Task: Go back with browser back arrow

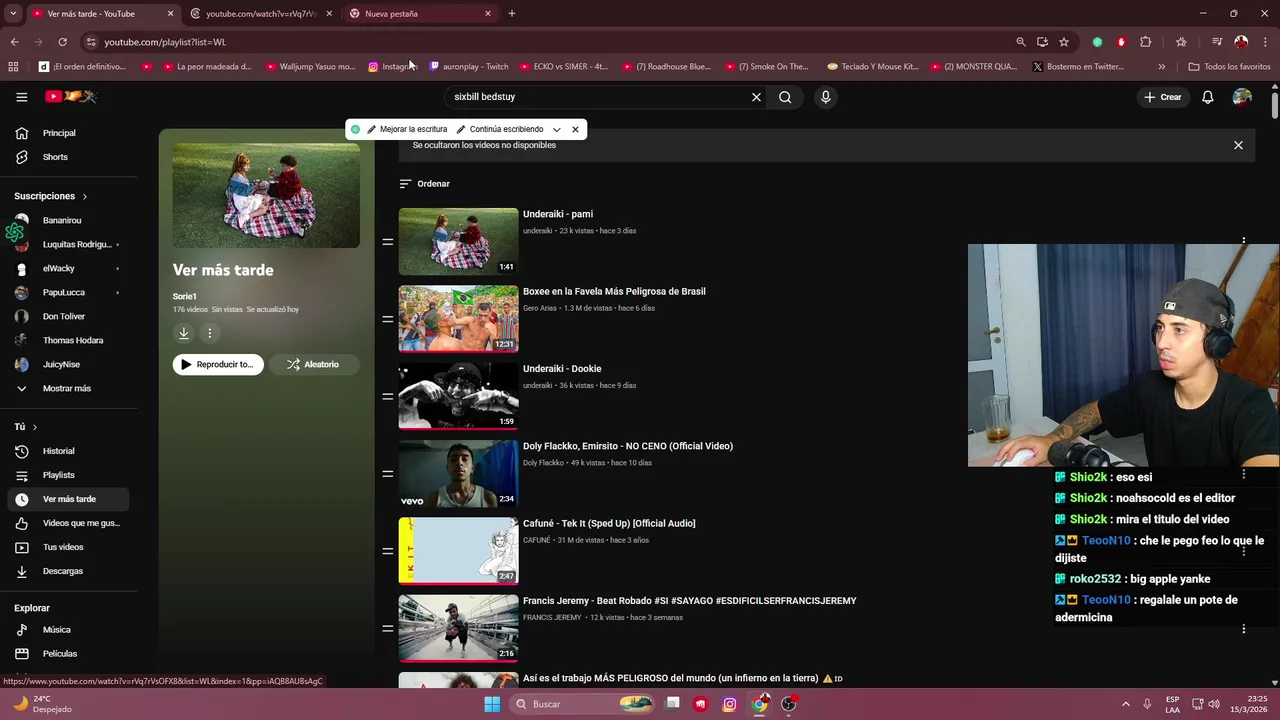Action: [x=15, y=42]
